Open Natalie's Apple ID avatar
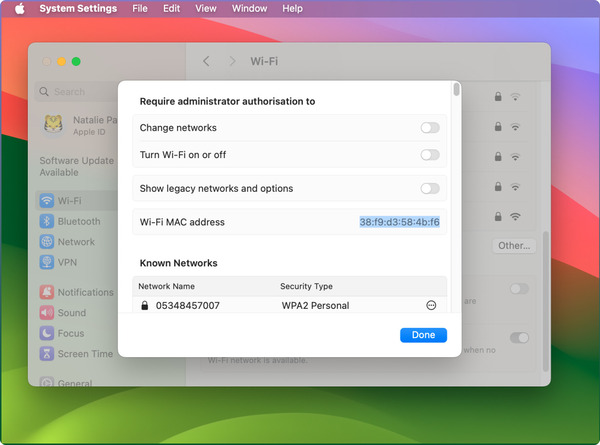 [54, 125]
